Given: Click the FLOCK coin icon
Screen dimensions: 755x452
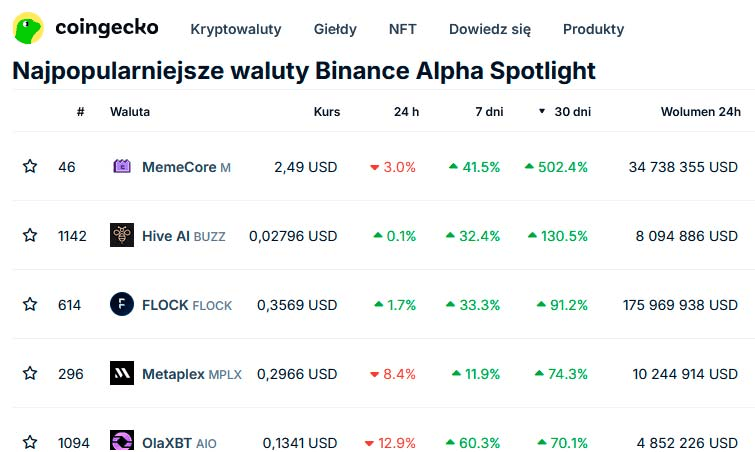Looking at the screenshot, I should (122, 305).
